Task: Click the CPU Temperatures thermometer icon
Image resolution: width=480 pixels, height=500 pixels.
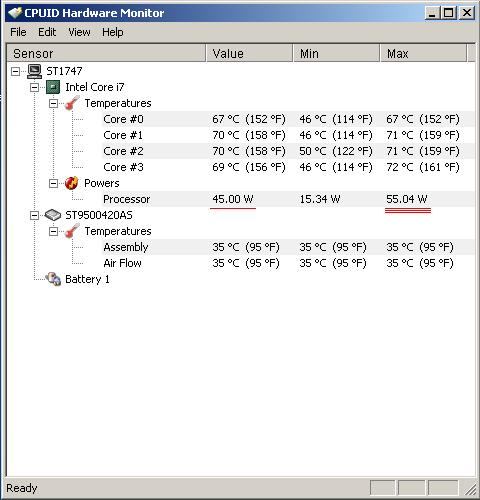Action: 72,103
